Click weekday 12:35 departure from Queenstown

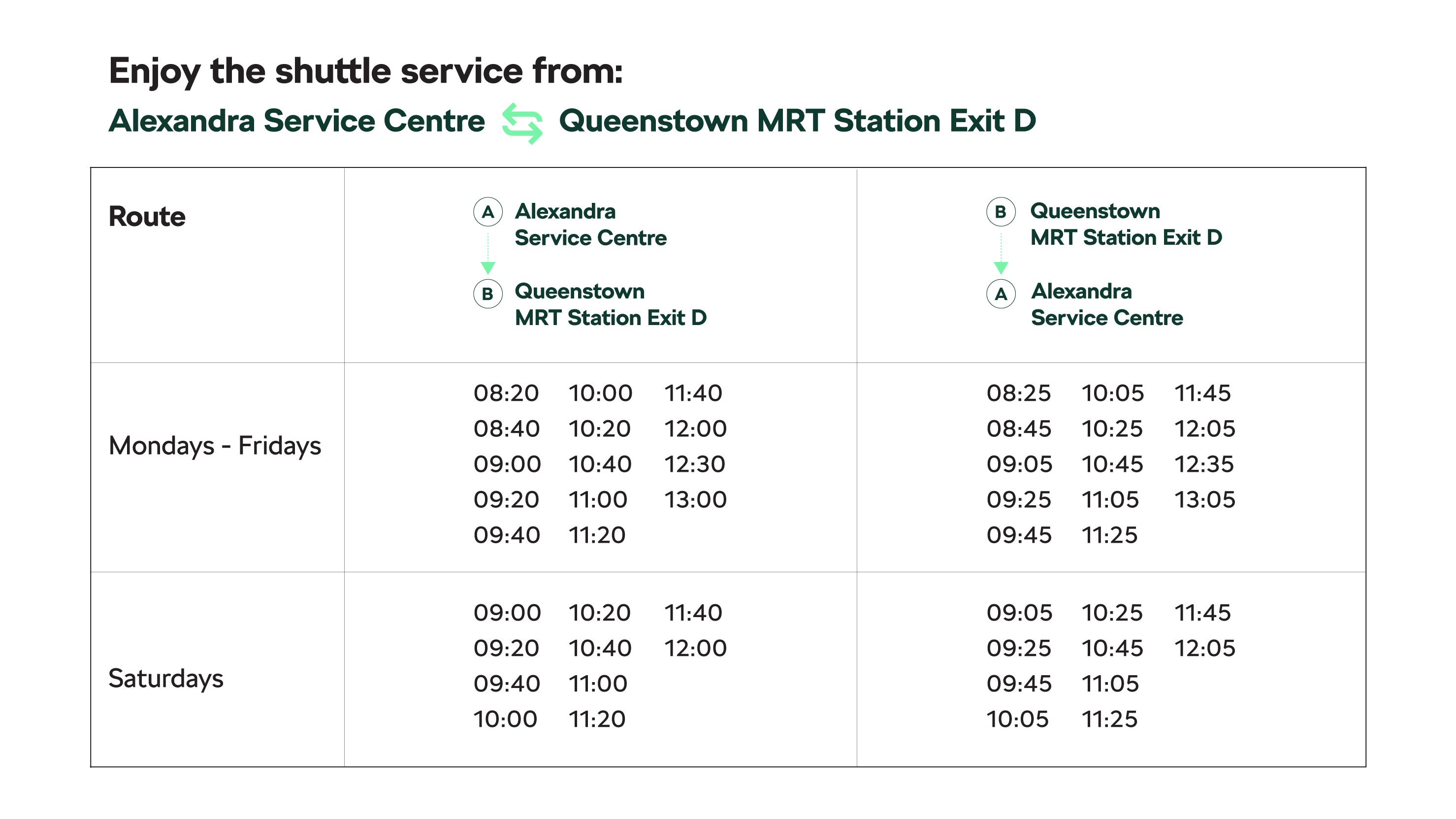1204,464
